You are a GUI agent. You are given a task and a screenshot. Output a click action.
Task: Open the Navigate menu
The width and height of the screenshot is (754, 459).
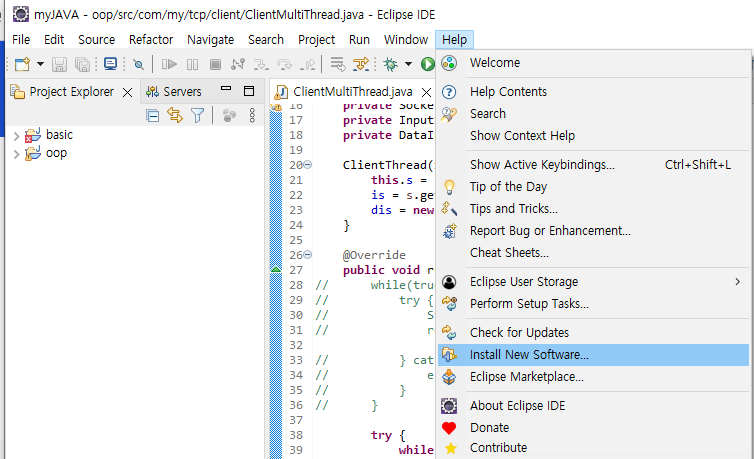(x=211, y=39)
